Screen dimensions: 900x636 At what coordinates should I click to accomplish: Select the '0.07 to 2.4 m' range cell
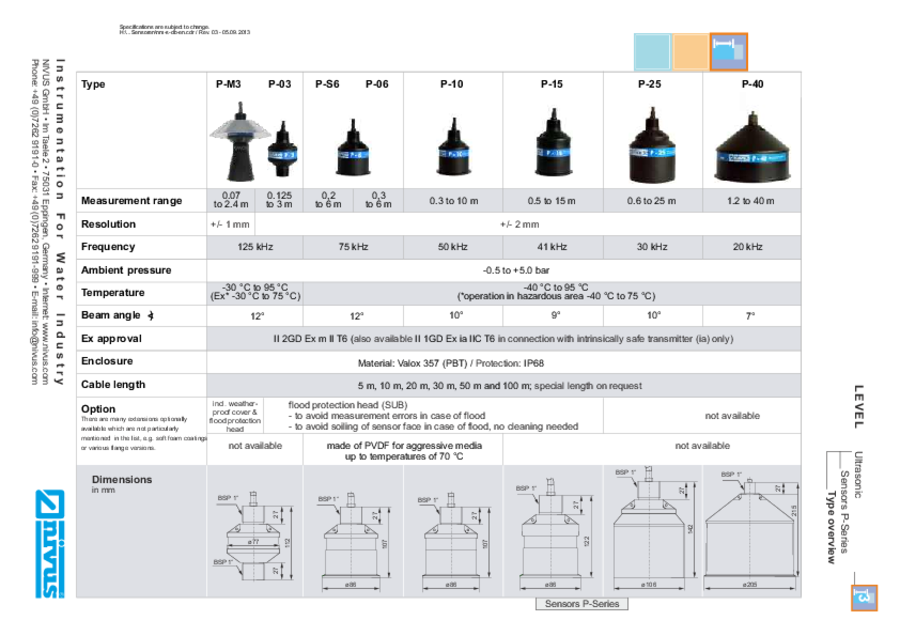pos(231,200)
